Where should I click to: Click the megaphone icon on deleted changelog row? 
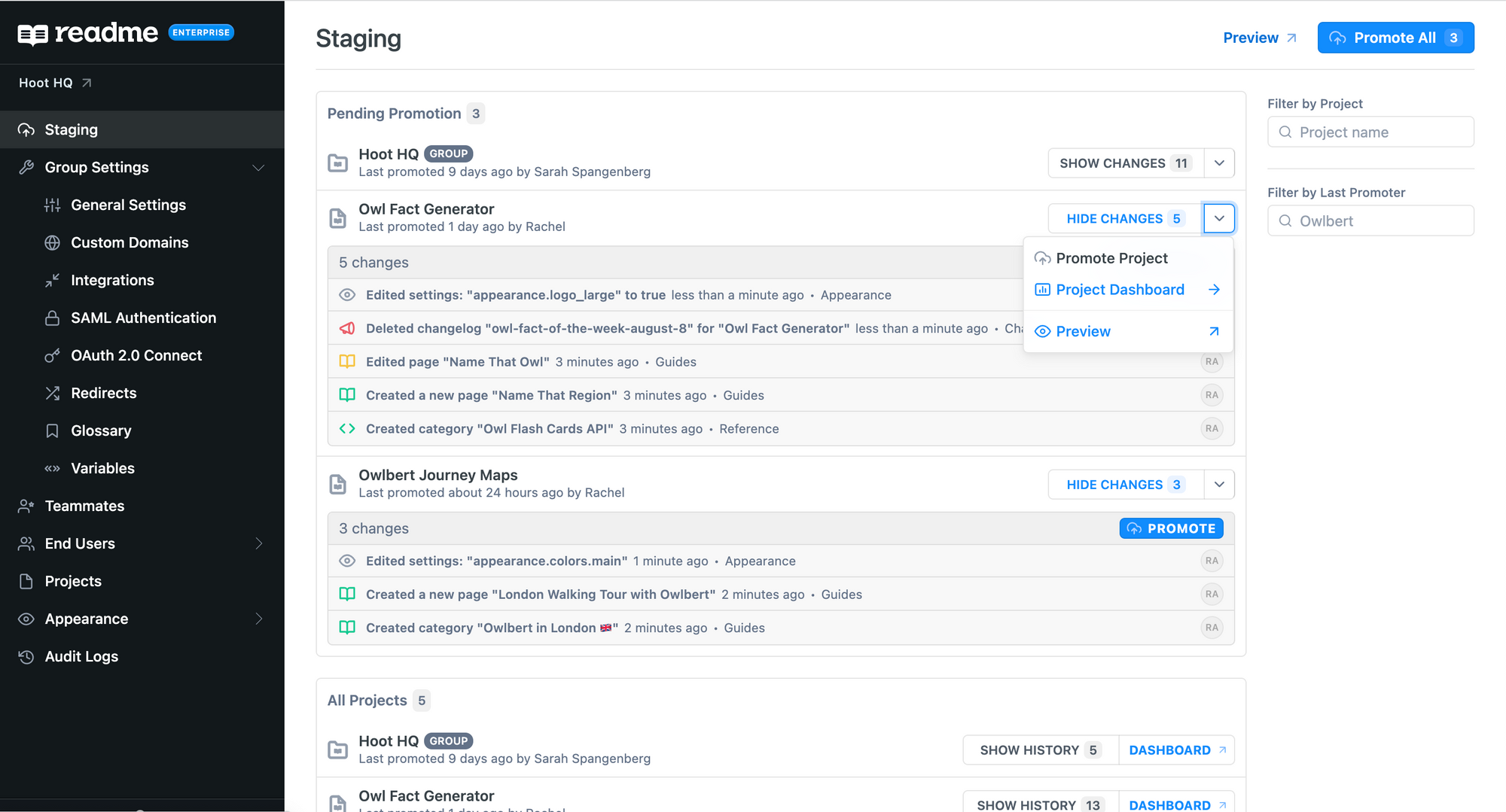pyautogui.click(x=347, y=328)
